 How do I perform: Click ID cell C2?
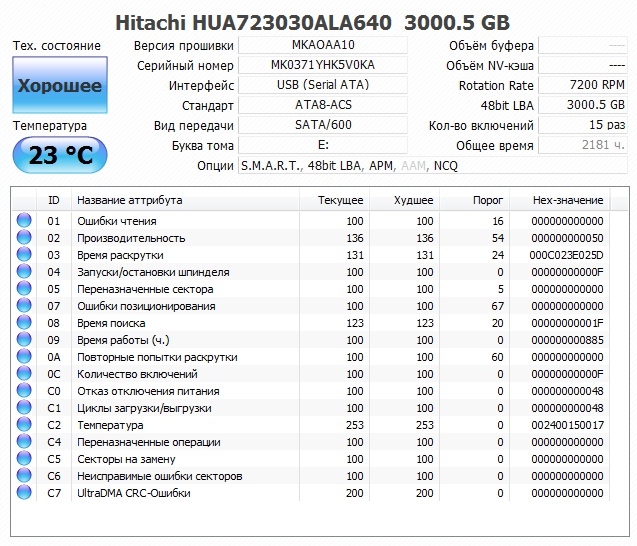tap(54, 425)
